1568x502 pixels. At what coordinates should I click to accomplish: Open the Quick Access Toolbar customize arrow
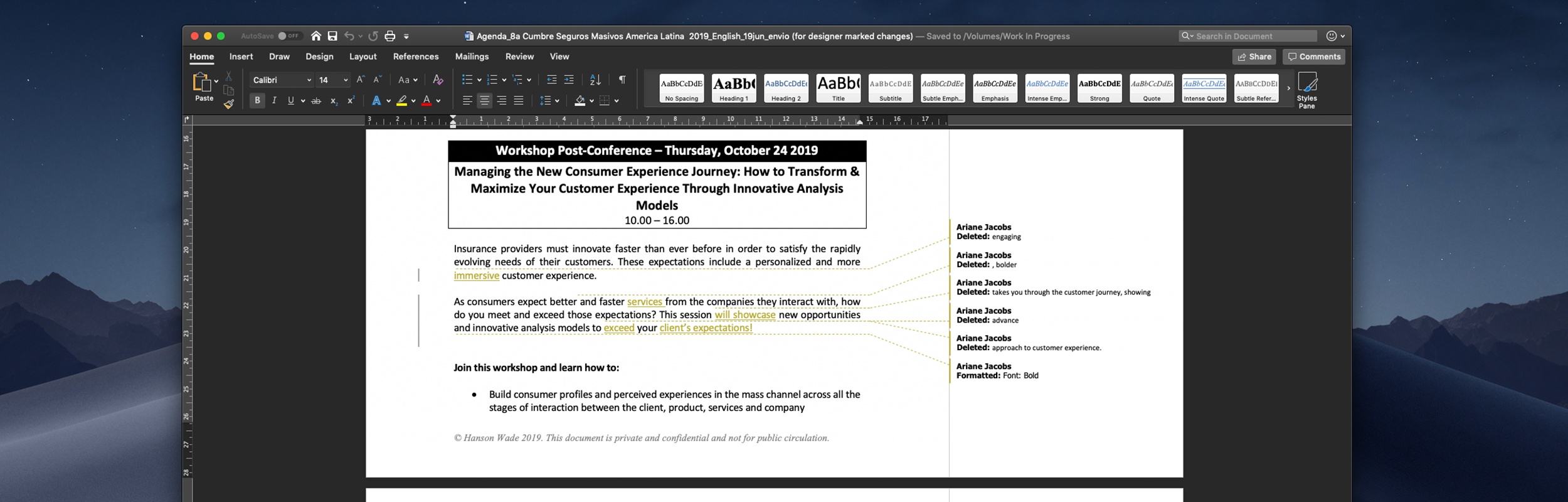pos(406,36)
